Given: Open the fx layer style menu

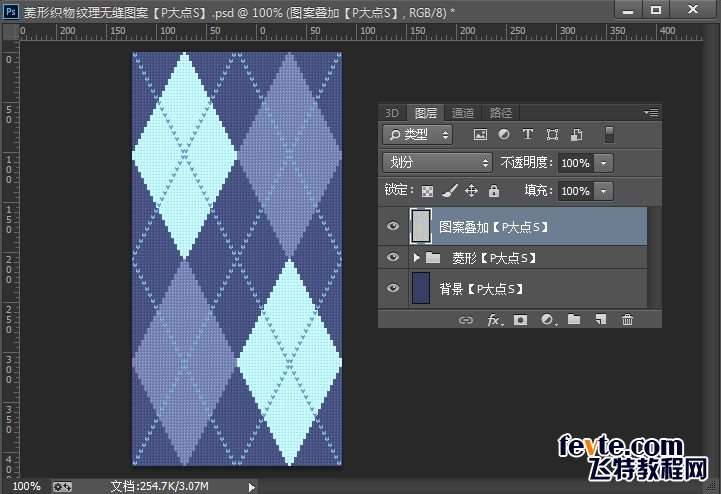Looking at the screenshot, I should coord(494,320).
